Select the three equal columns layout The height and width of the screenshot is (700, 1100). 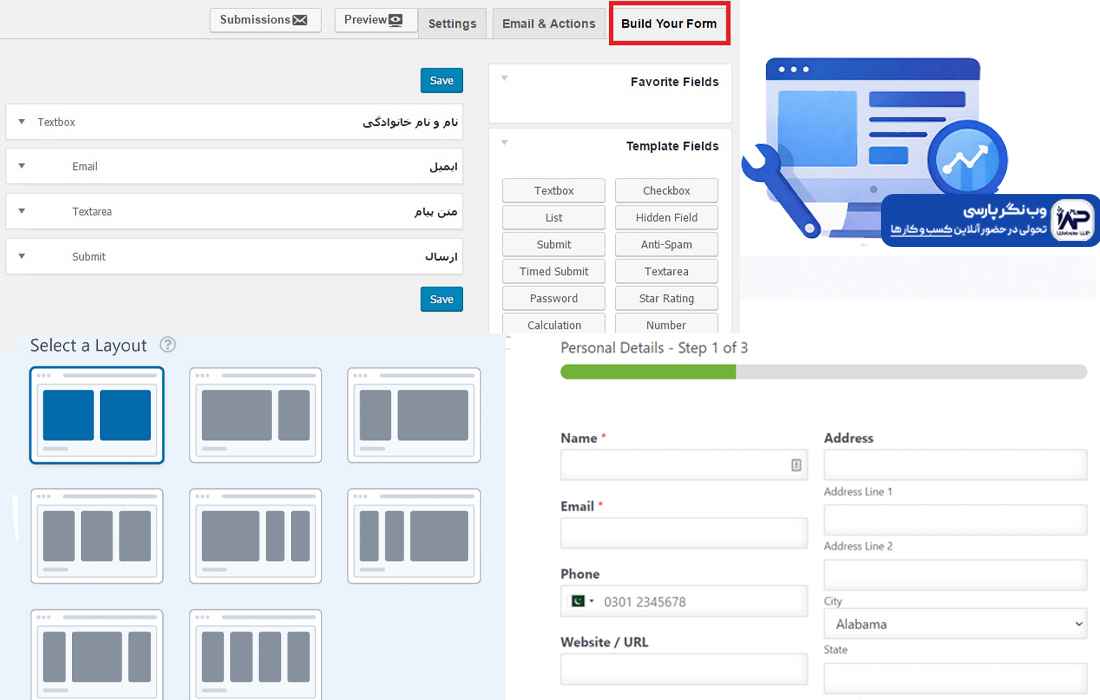coord(96,536)
